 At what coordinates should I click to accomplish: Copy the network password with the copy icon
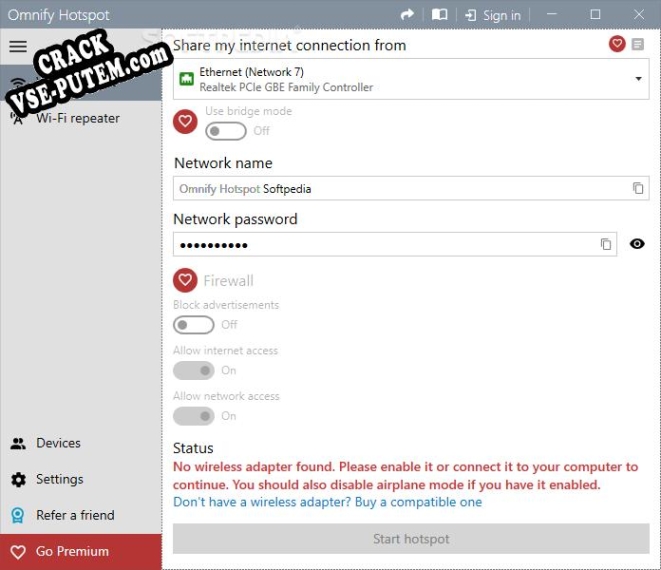[x=606, y=244]
